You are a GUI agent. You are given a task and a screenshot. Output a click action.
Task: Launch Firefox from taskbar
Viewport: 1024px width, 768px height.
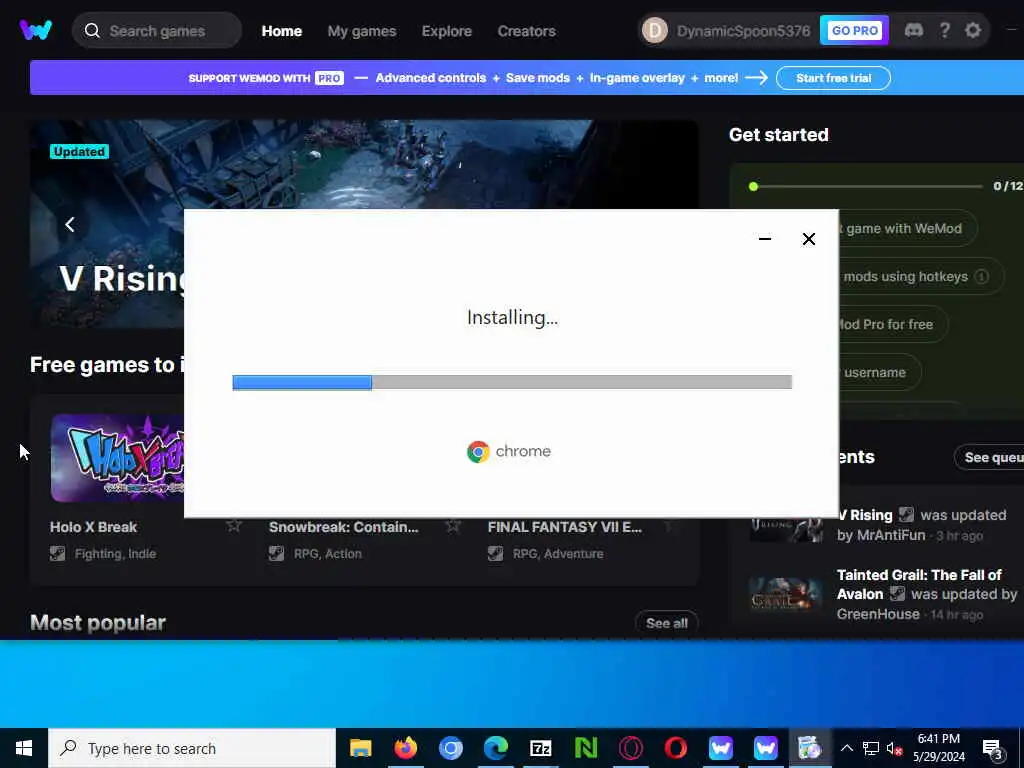406,748
